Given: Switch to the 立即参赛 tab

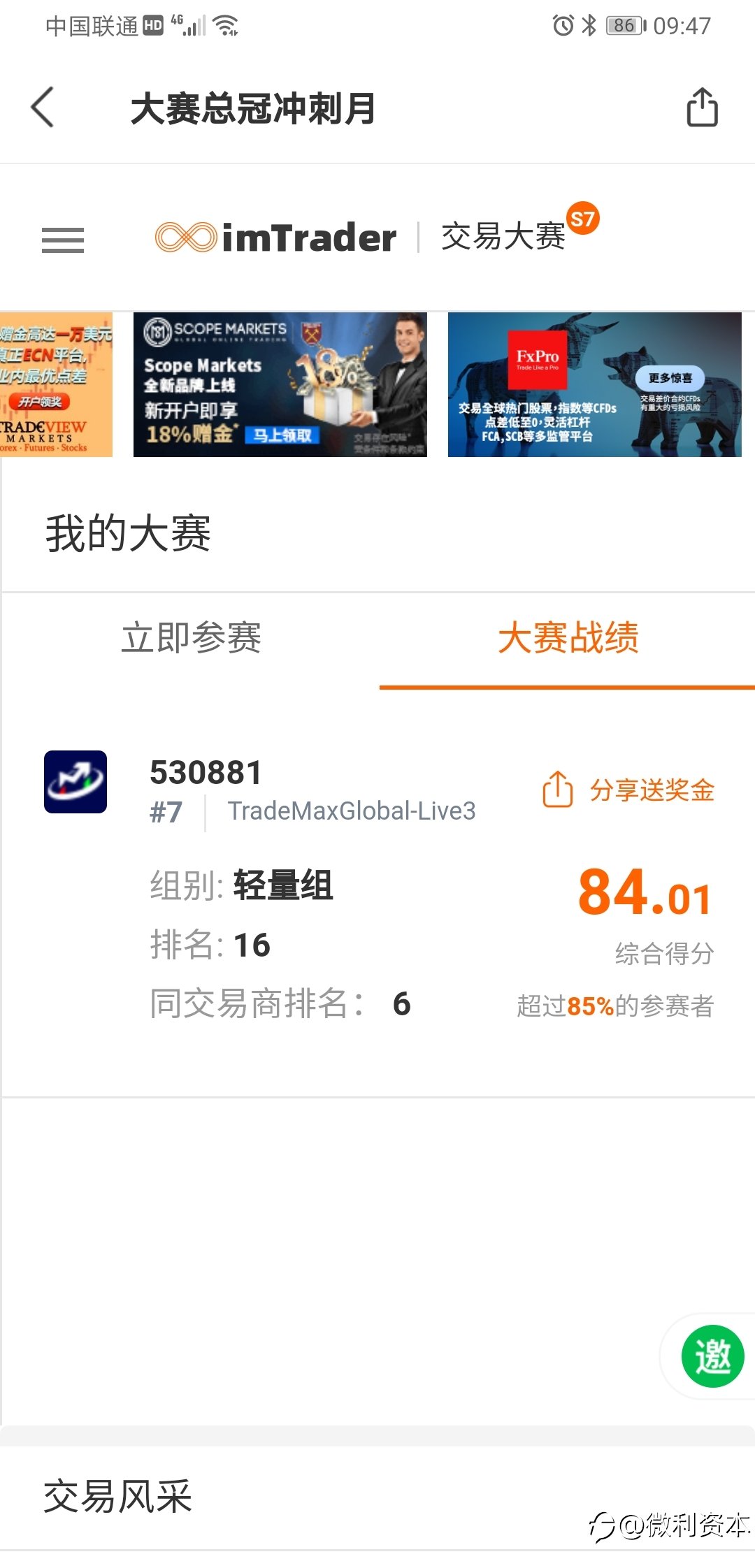Looking at the screenshot, I should click(x=191, y=638).
